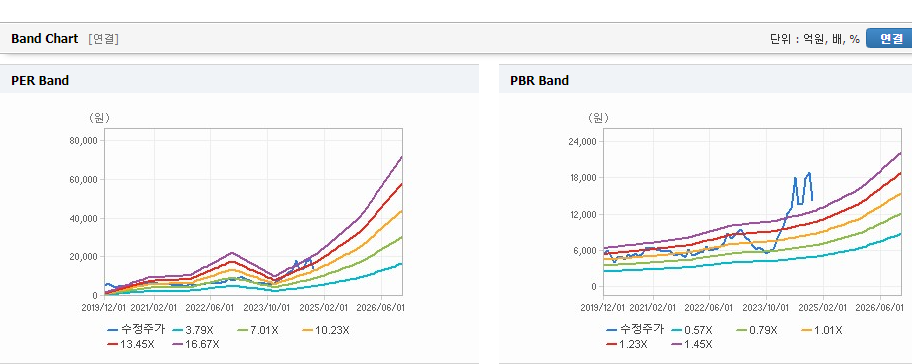Click the purple line peak in PER chart
Viewport: 912px width, 364px height.
pyautogui.click(x=401, y=157)
